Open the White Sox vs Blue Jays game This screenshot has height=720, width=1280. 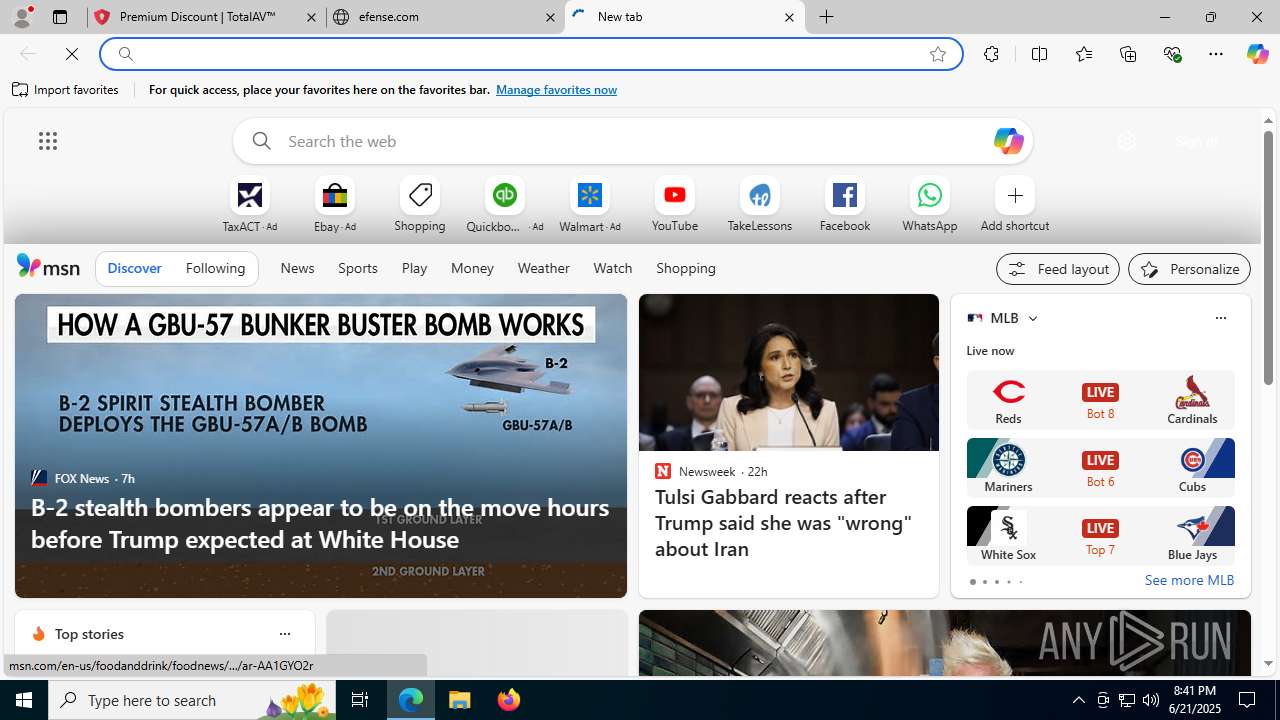click(x=1100, y=536)
